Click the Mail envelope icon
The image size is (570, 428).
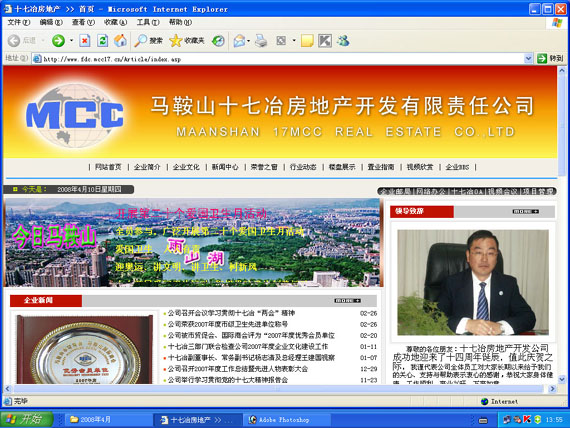[x=239, y=40]
